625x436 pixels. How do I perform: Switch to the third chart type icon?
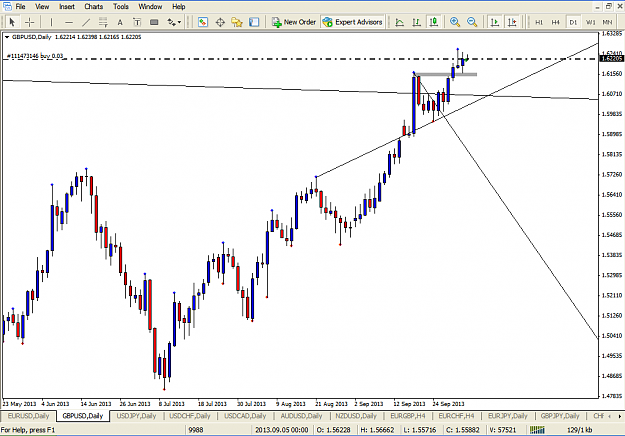pyautogui.click(x=434, y=22)
